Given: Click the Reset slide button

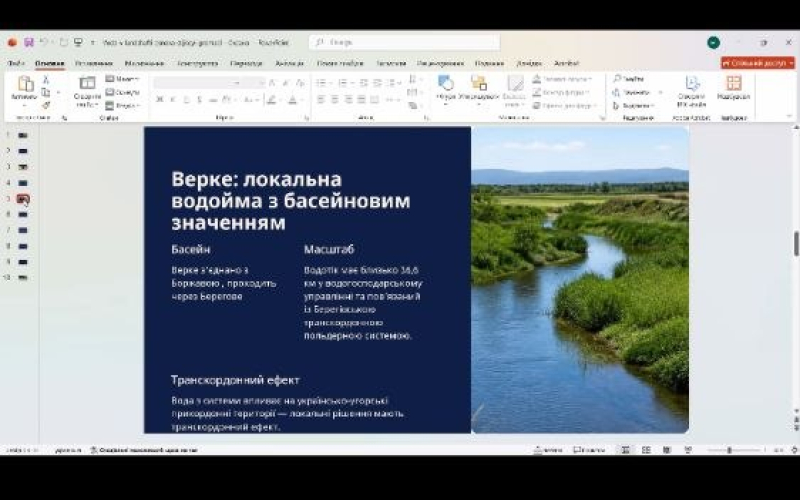Looking at the screenshot, I should [122, 92].
